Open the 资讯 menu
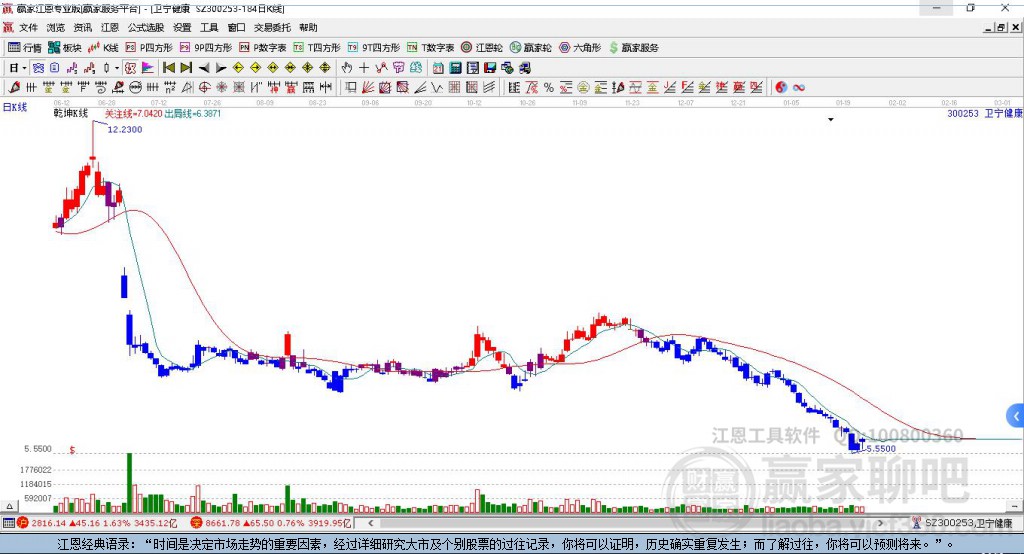The height and width of the screenshot is (554, 1024). [x=83, y=27]
